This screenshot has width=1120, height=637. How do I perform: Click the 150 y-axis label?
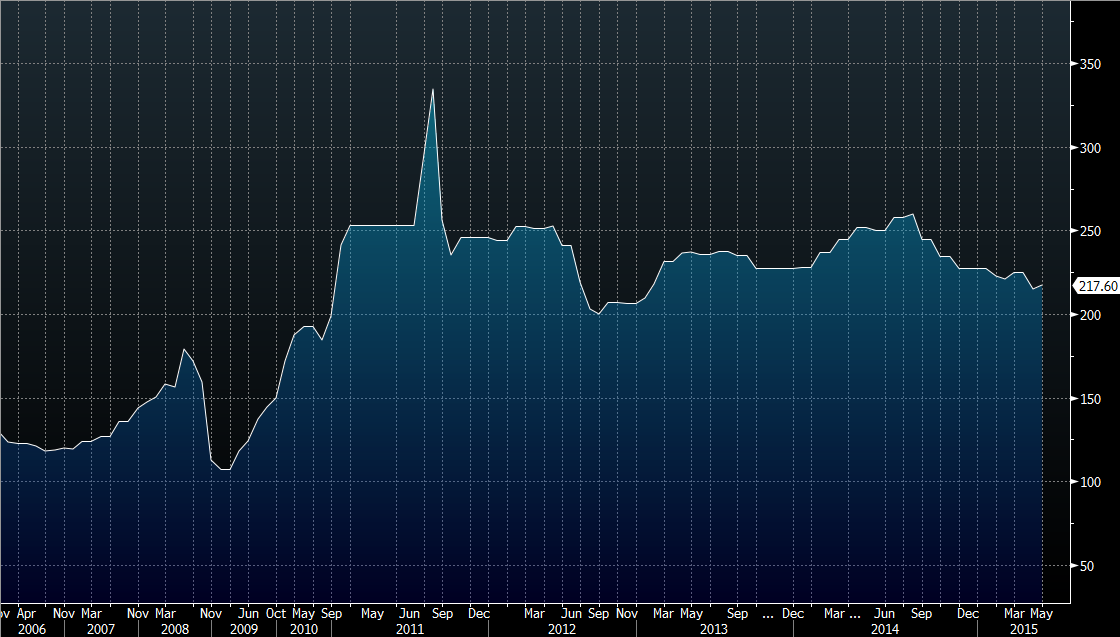(x=1089, y=398)
